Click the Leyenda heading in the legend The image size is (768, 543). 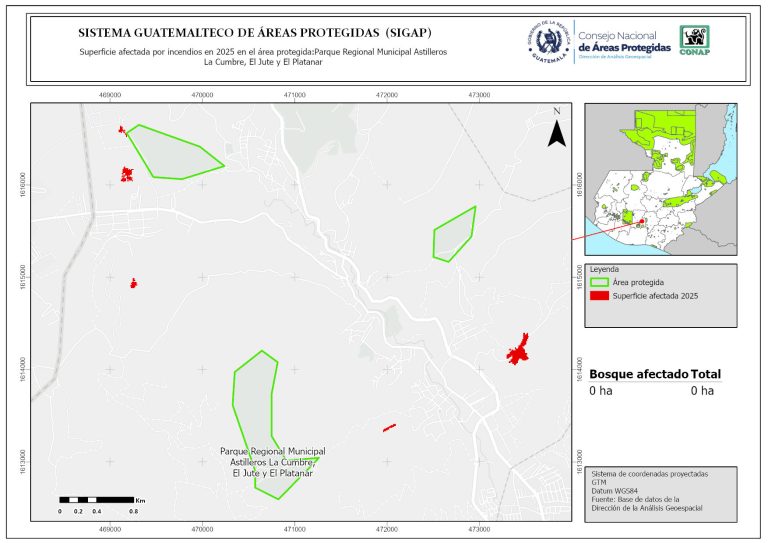click(606, 269)
